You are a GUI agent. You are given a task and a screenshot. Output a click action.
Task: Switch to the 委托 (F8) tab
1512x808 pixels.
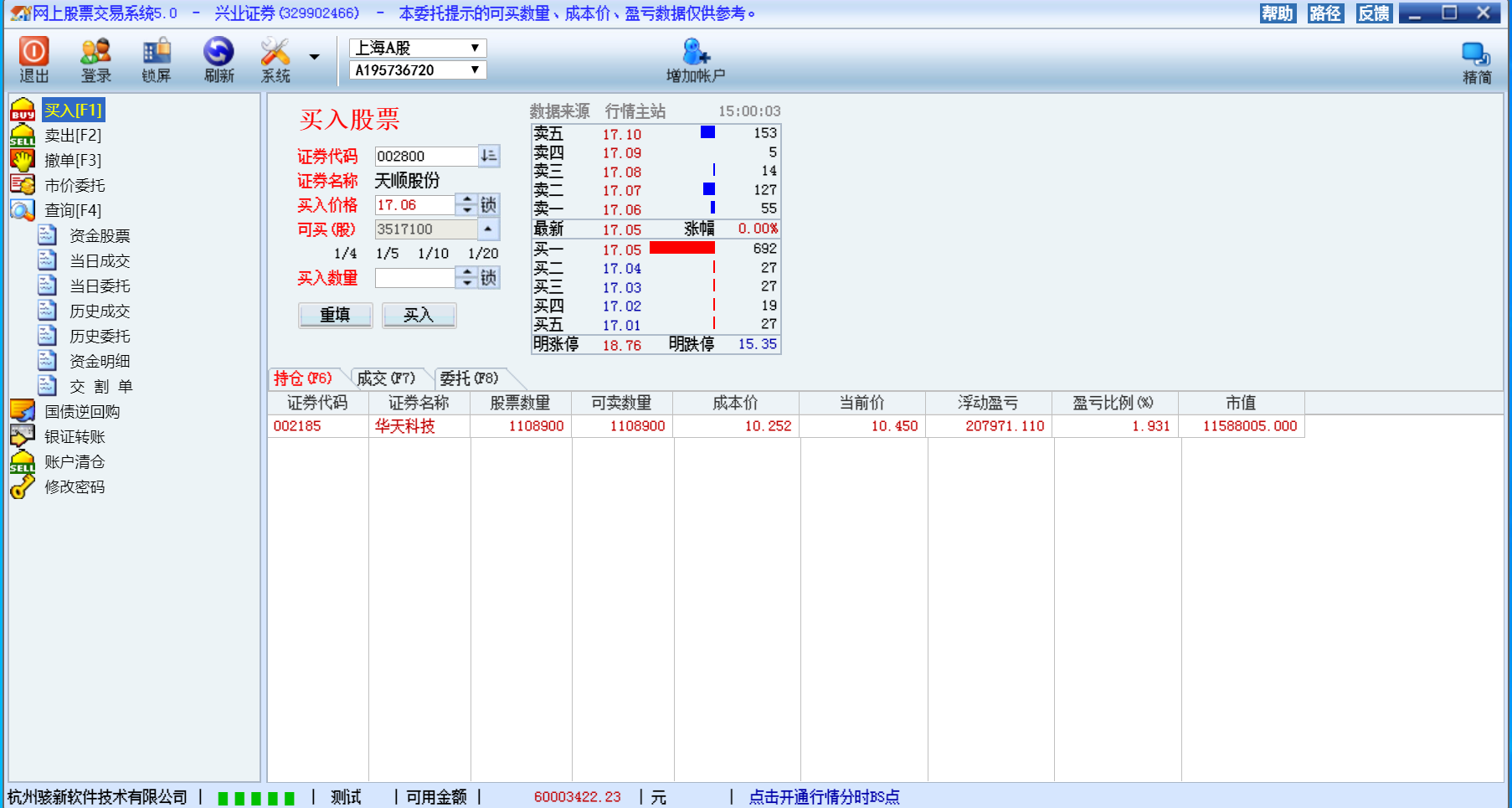(469, 378)
